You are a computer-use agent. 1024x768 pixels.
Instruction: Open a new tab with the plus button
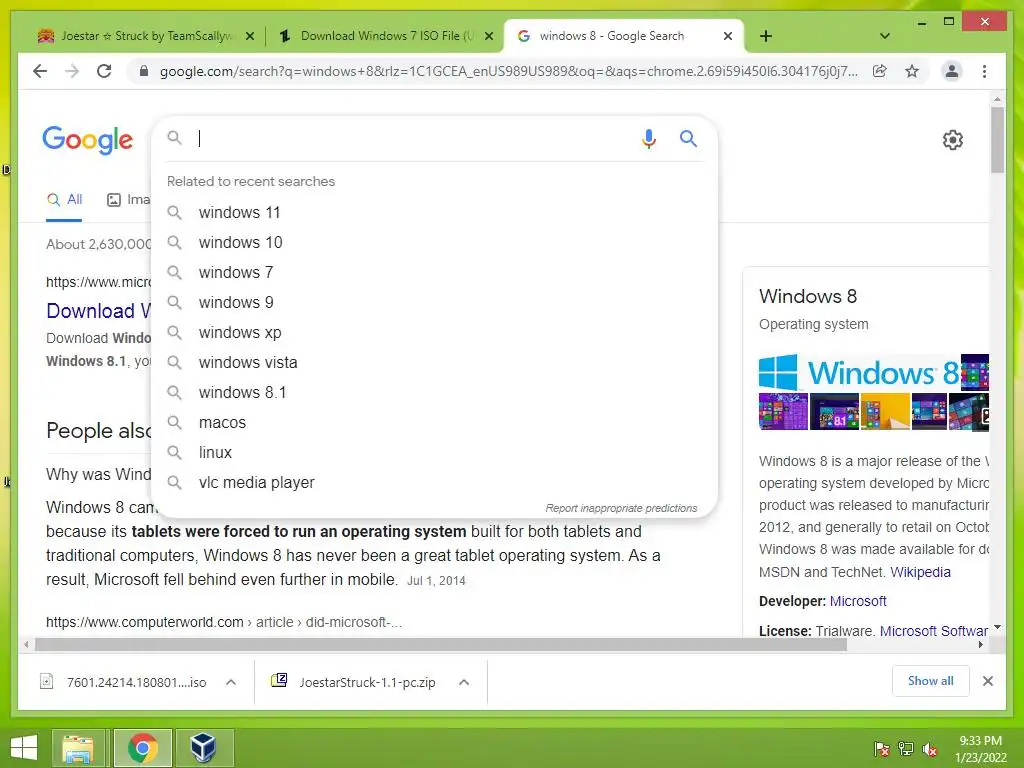tap(766, 36)
